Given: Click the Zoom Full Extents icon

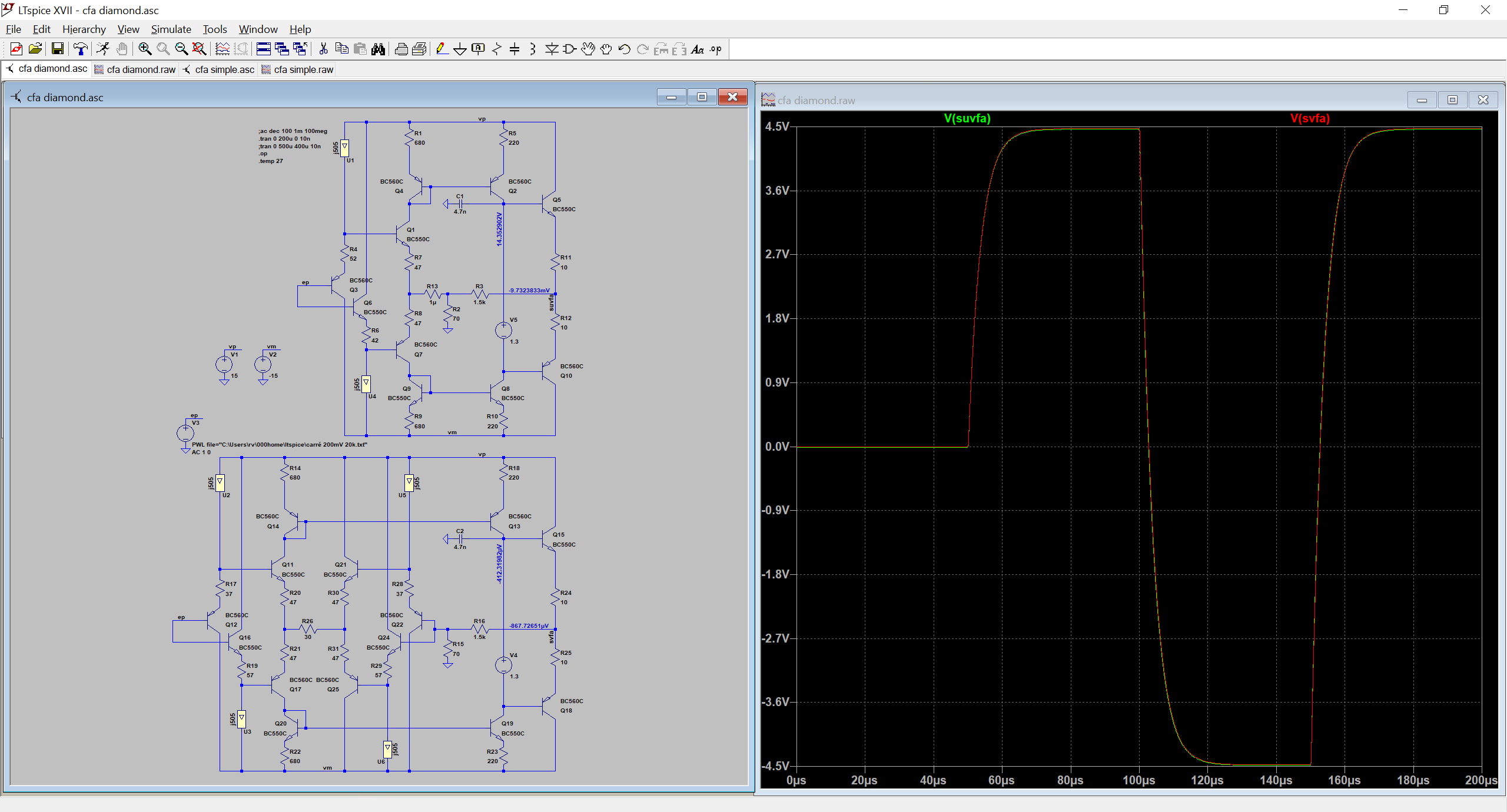Looking at the screenshot, I should (x=200, y=49).
